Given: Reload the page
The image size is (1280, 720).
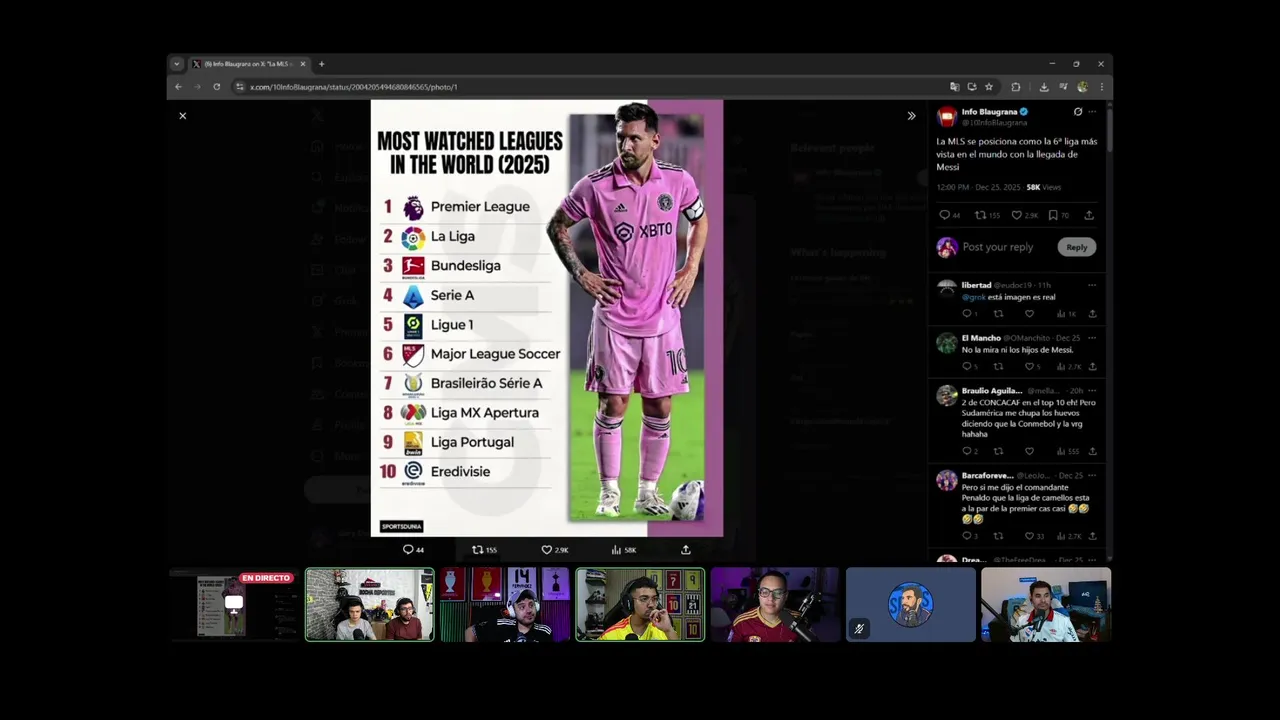Looking at the screenshot, I should coord(216,87).
